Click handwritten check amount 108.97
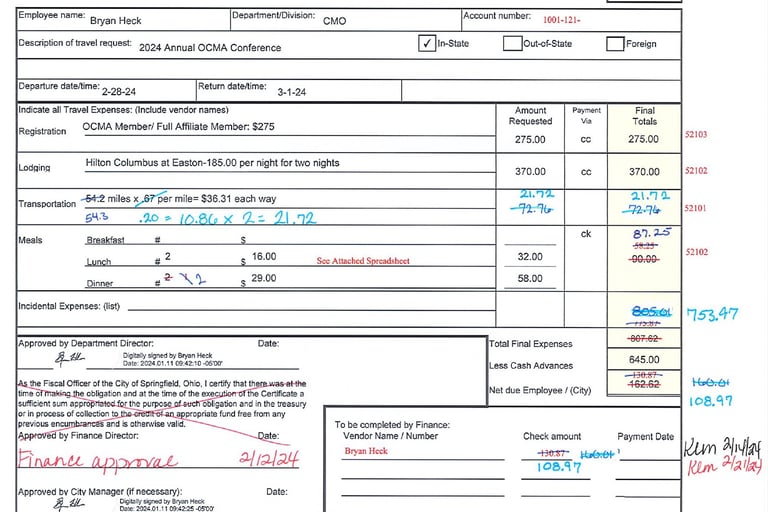The width and height of the screenshot is (768, 512). click(559, 466)
